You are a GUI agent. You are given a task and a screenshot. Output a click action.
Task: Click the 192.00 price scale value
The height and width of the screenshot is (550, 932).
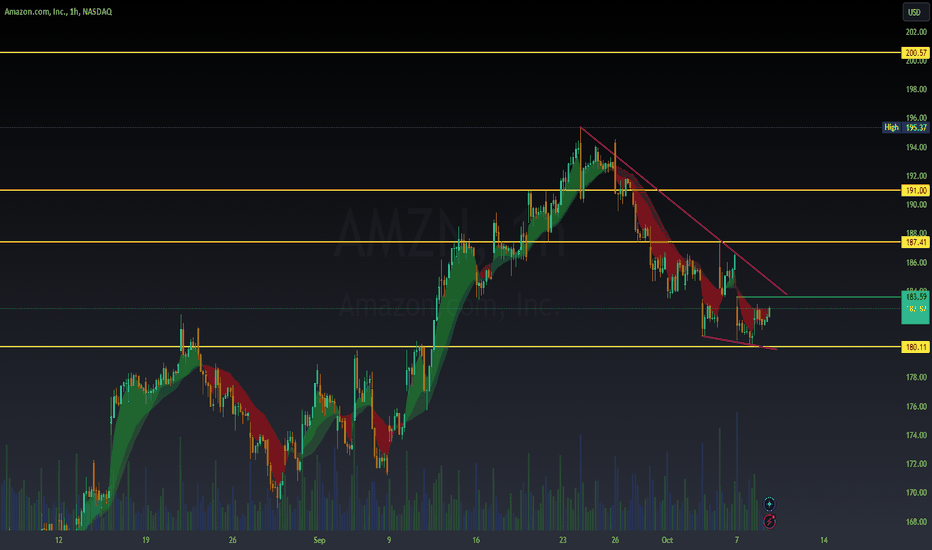tap(916, 175)
